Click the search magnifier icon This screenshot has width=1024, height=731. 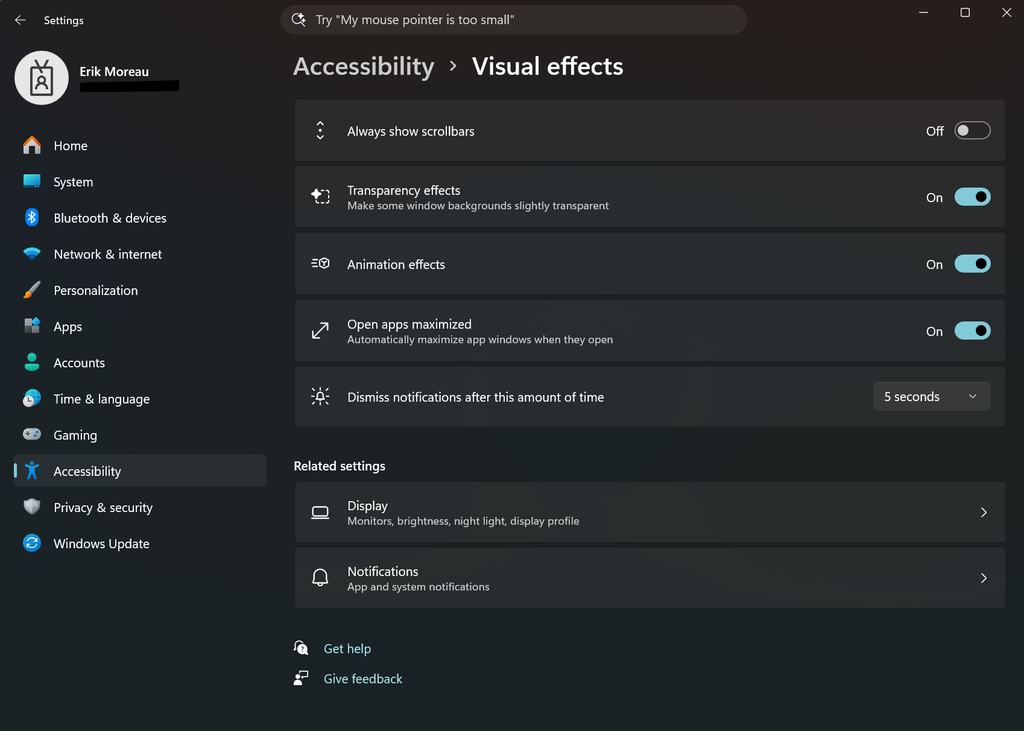click(298, 20)
